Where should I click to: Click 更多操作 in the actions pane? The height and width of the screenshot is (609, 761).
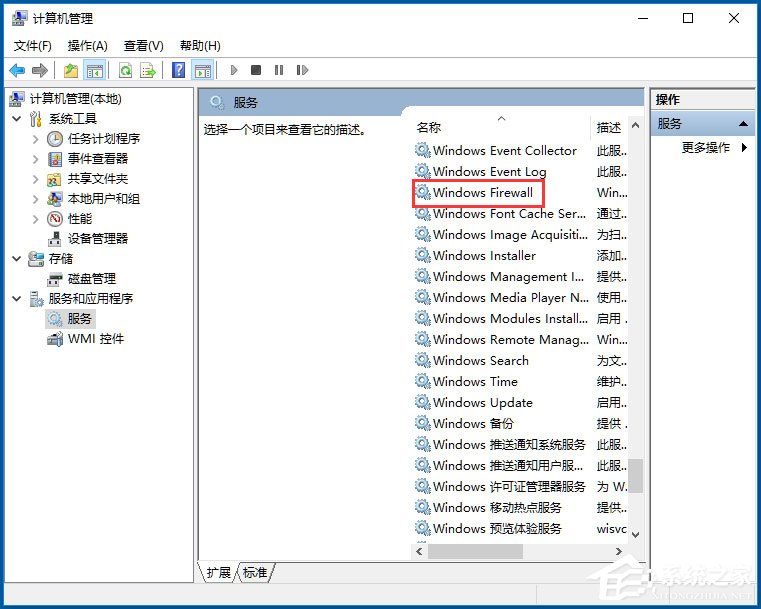pyautogui.click(x=706, y=147)
